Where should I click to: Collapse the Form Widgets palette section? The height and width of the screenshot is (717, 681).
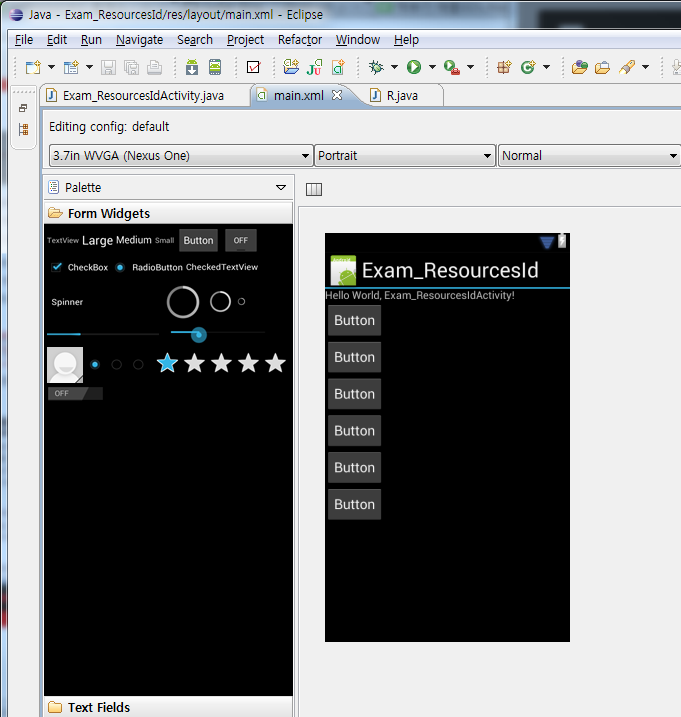[168, 214]
